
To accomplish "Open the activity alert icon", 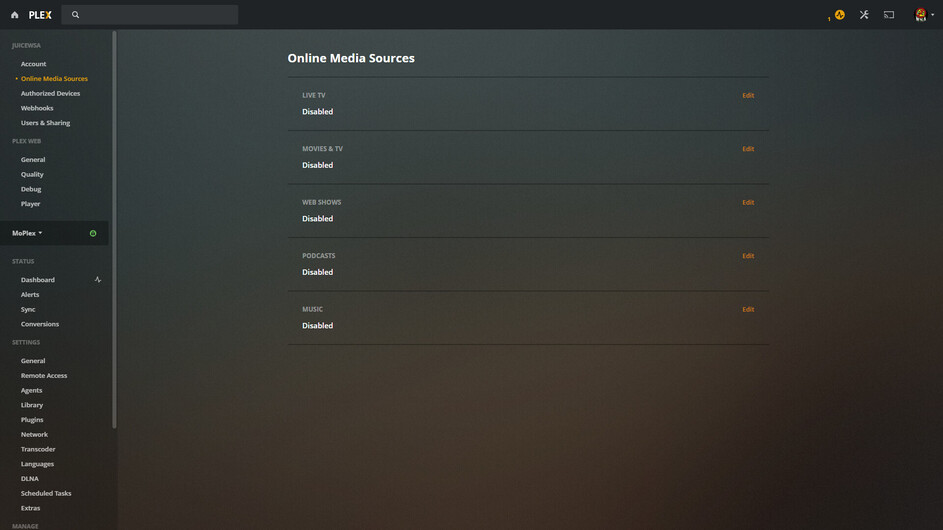I will pos(840,15).
